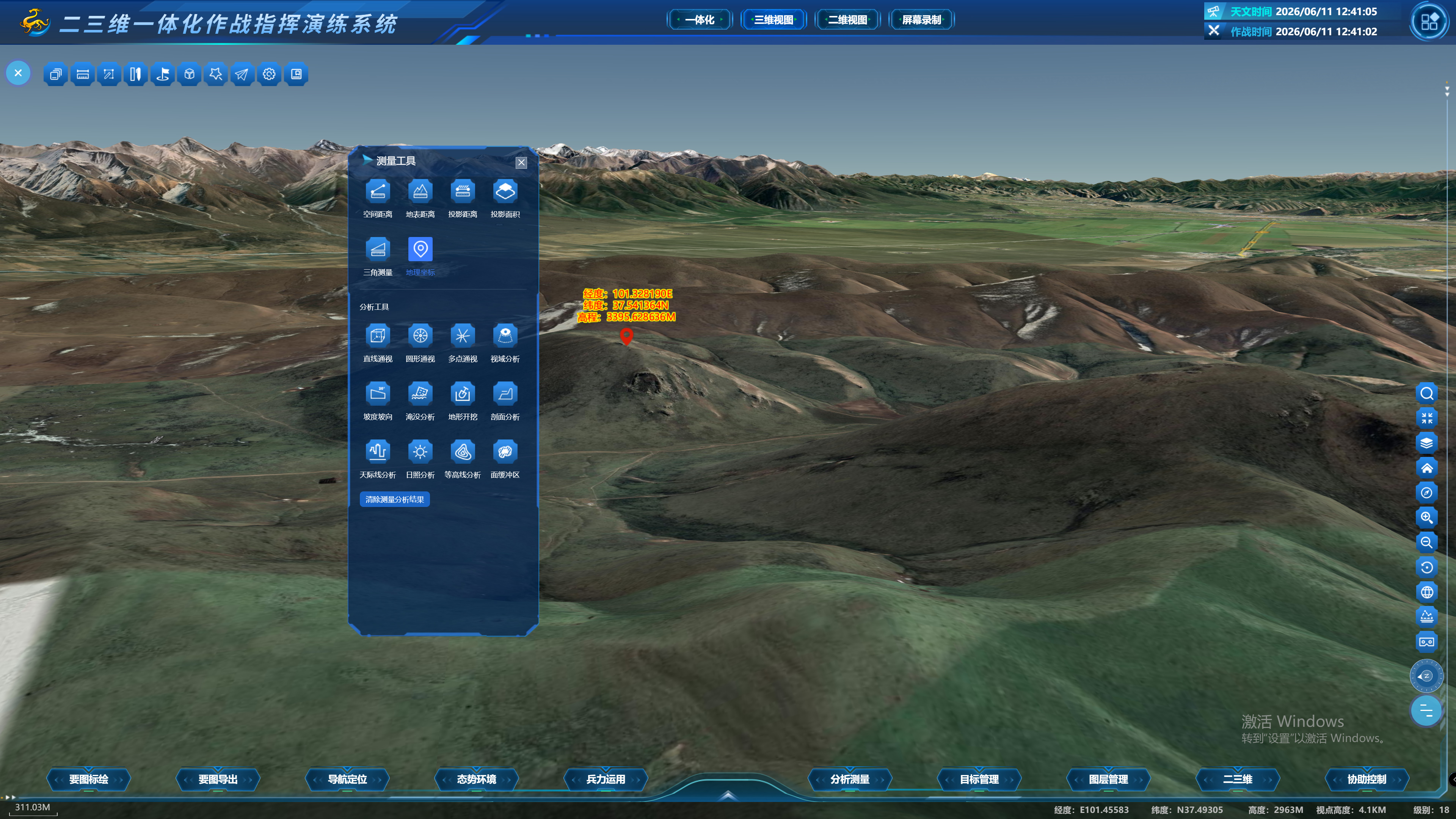Click the red location pin on terrain
This screenshot has width=1456, height=819.
coord(626,336)
